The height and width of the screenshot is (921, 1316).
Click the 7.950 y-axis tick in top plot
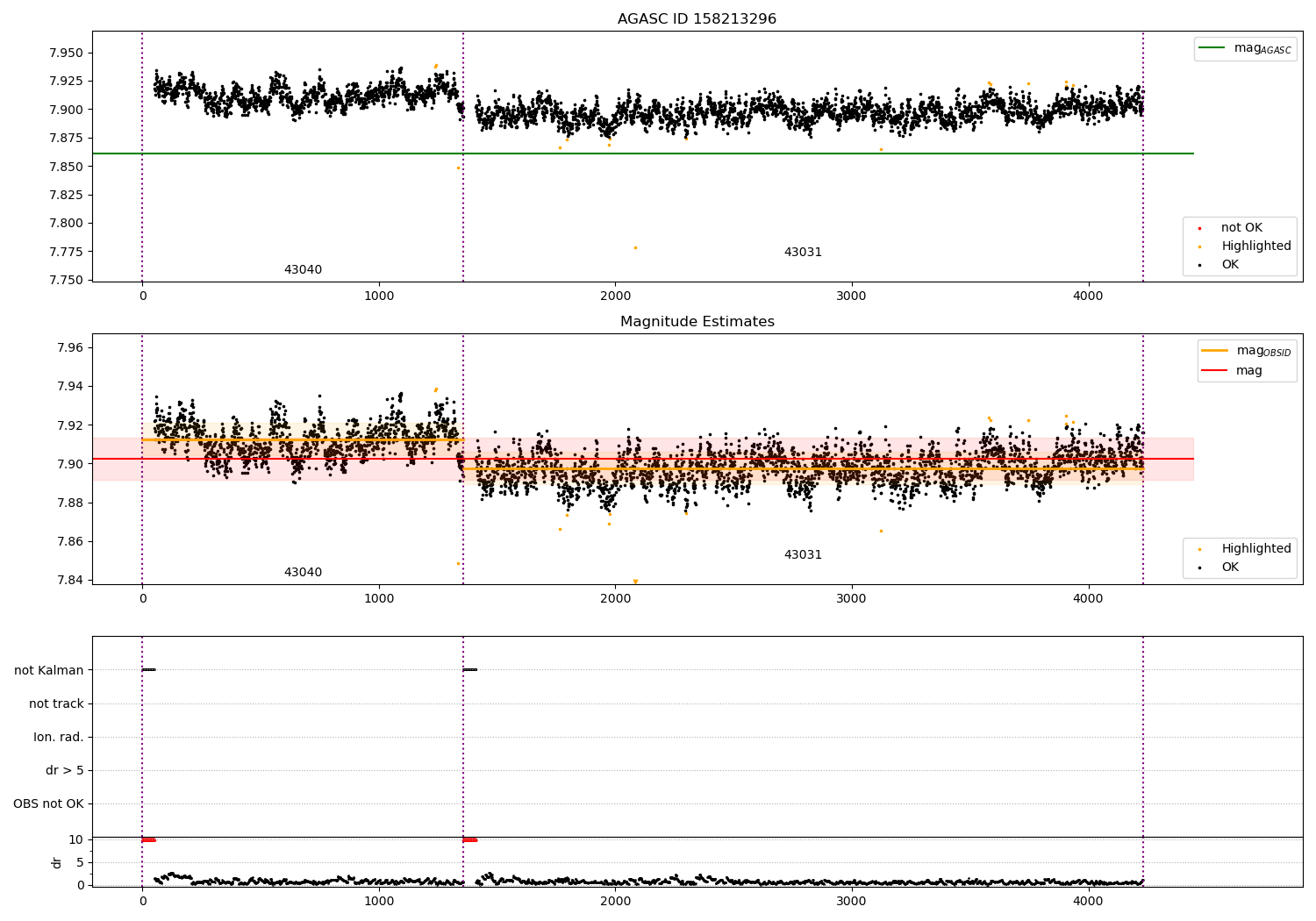tap(66, 53)
